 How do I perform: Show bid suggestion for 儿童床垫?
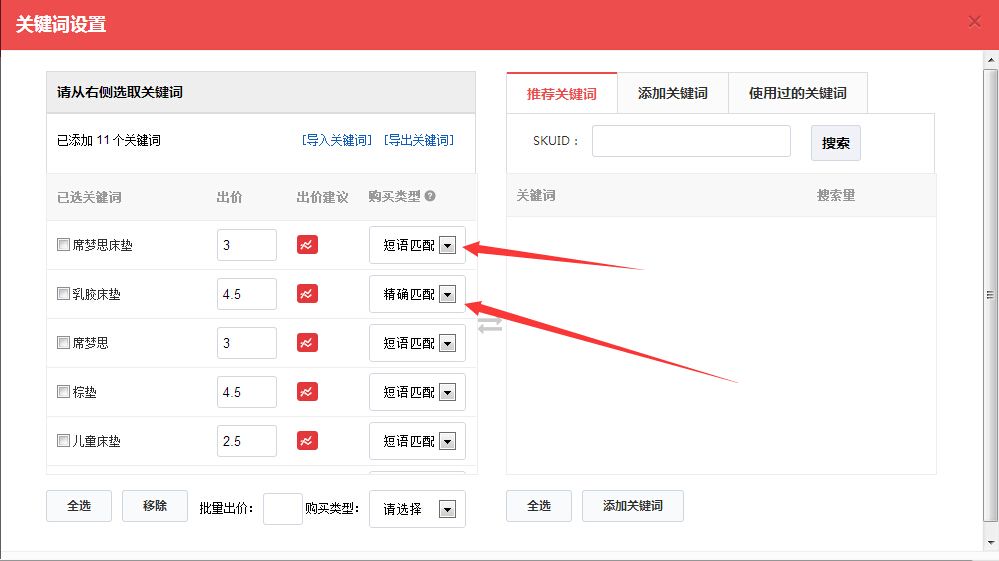pos(307,441)
